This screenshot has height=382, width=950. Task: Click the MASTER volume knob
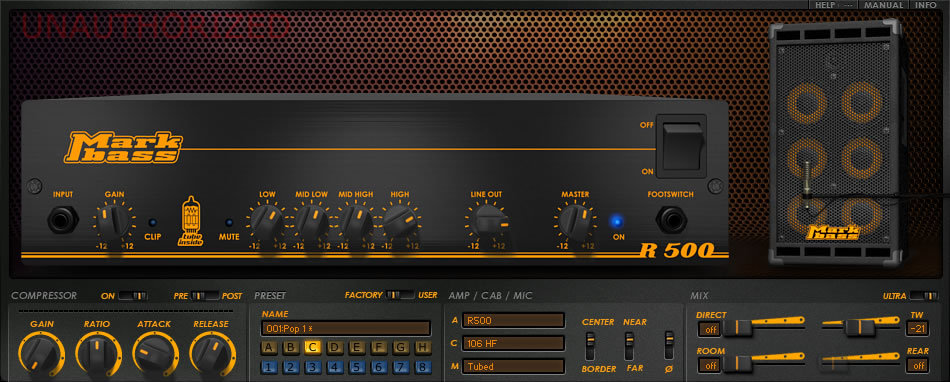tap(574, 221)
